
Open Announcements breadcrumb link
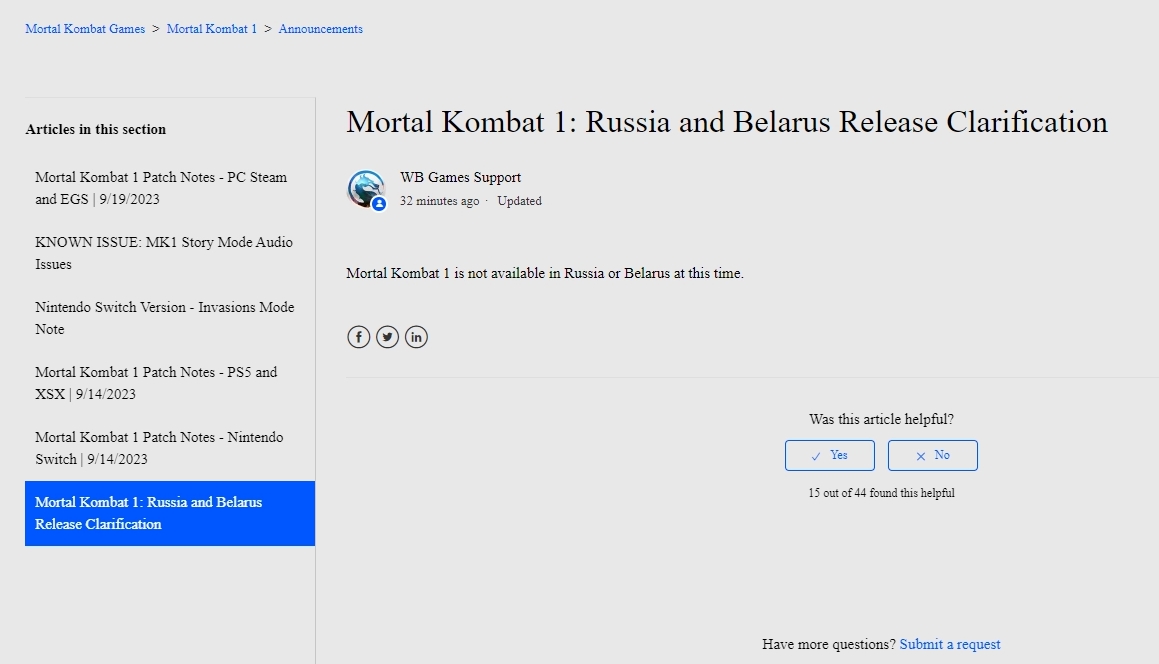(x=321, y=29)
